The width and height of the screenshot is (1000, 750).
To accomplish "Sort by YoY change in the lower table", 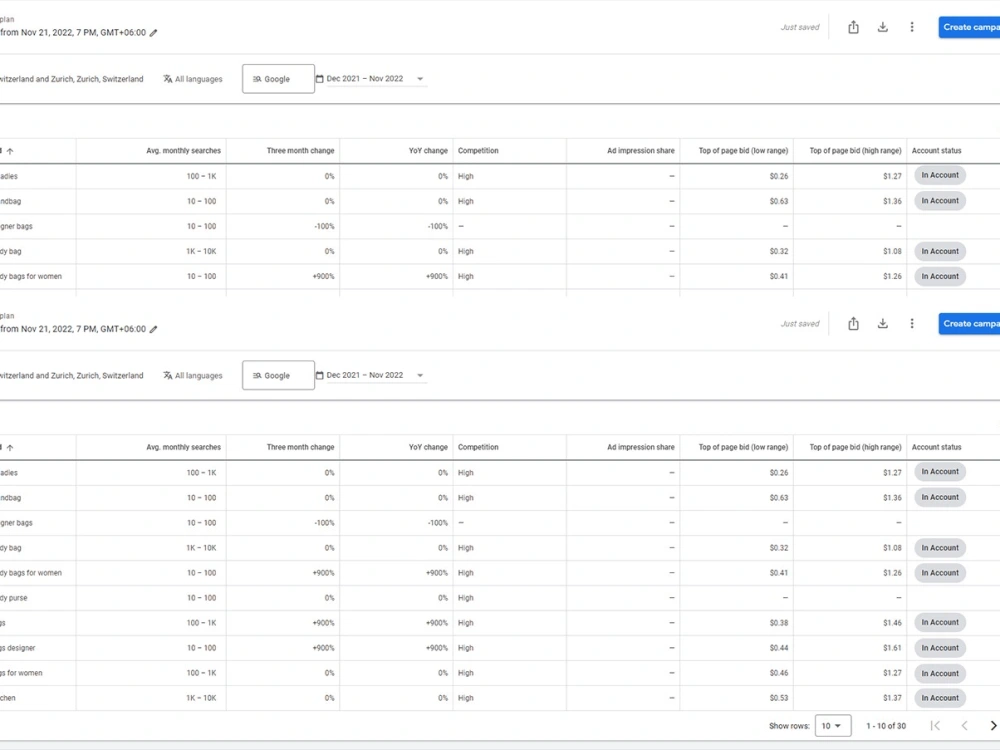I will (428, 447).
